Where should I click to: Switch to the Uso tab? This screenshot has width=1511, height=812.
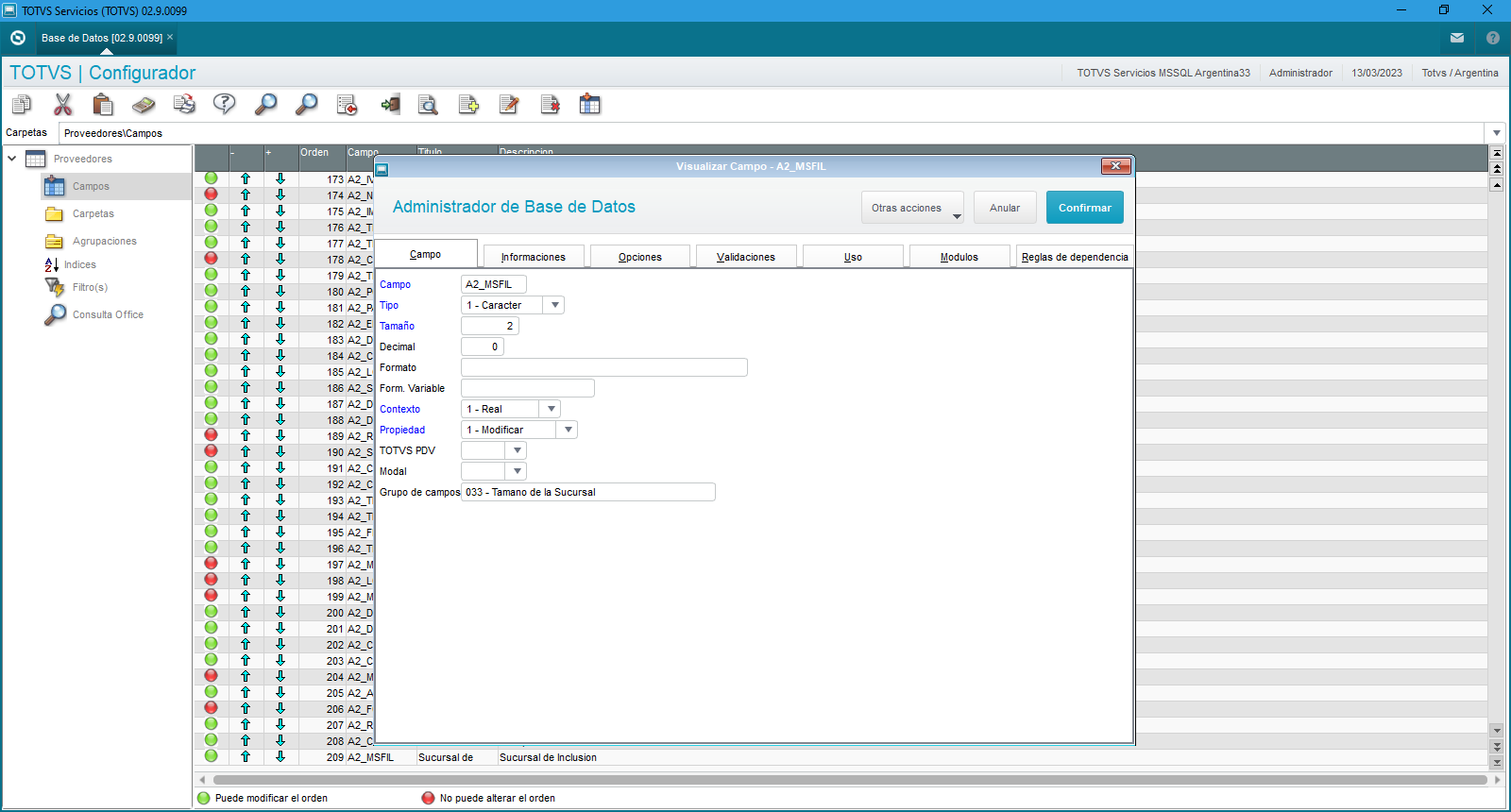[x=853, y=257]
